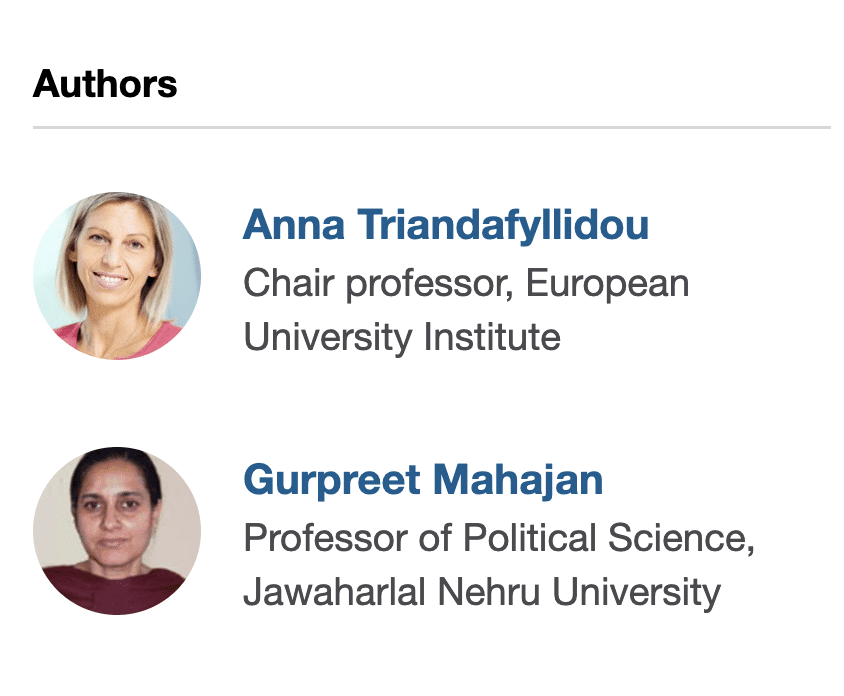The height and width of the screenshot is (696, 844).
Task: Click Anna Triandafyllidou's round profile photo
Action: 117,276
